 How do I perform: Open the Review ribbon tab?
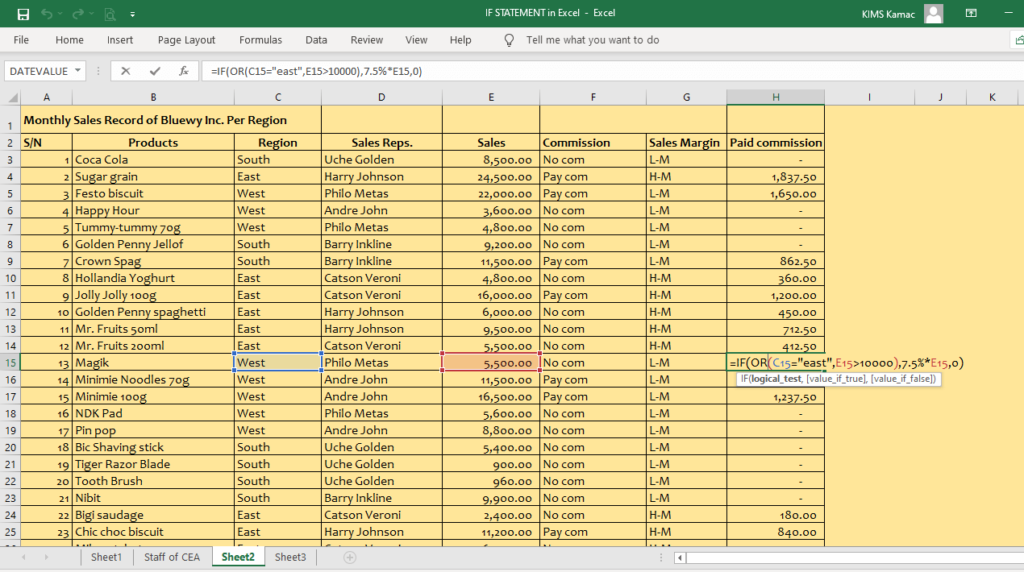[366, 40]
